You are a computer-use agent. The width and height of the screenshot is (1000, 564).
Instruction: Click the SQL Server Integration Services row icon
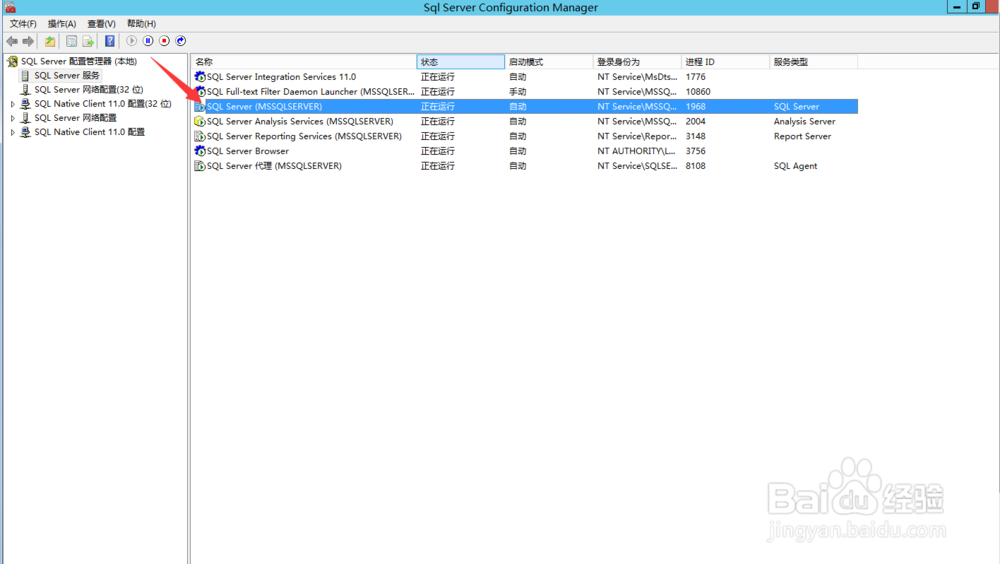coord(200,77)
